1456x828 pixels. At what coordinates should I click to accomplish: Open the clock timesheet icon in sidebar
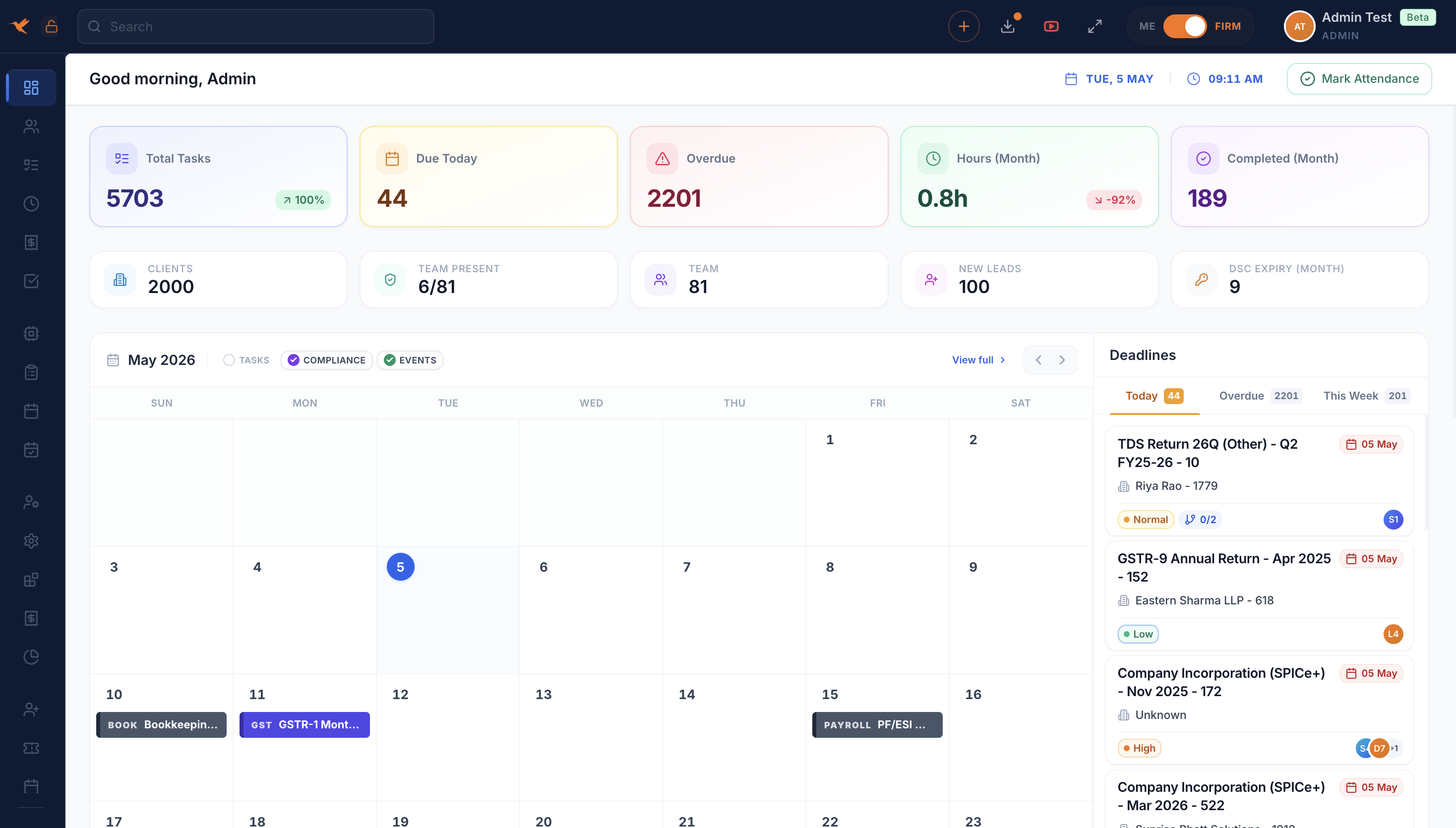coord(31,204)
